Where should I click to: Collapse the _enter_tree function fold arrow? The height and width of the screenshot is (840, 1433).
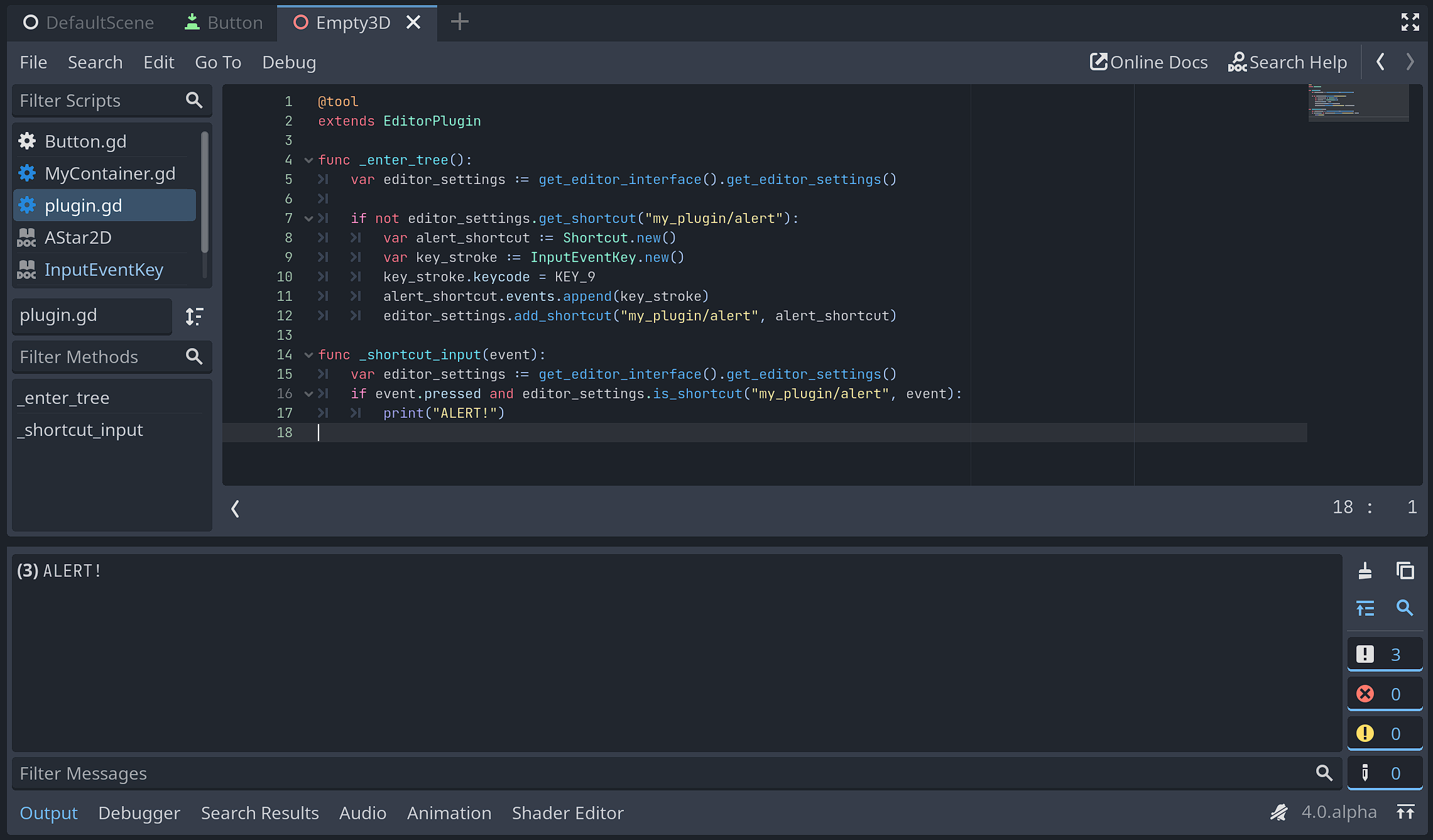pos(308,160)
